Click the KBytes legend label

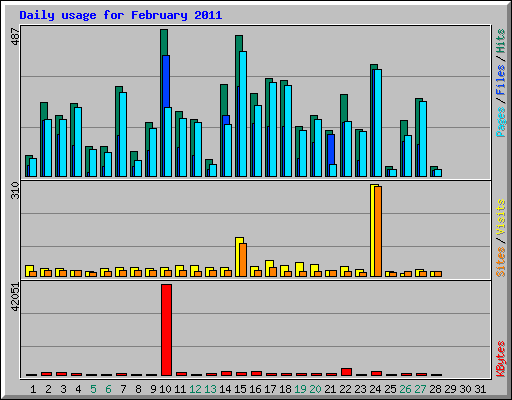click(501, 359)
